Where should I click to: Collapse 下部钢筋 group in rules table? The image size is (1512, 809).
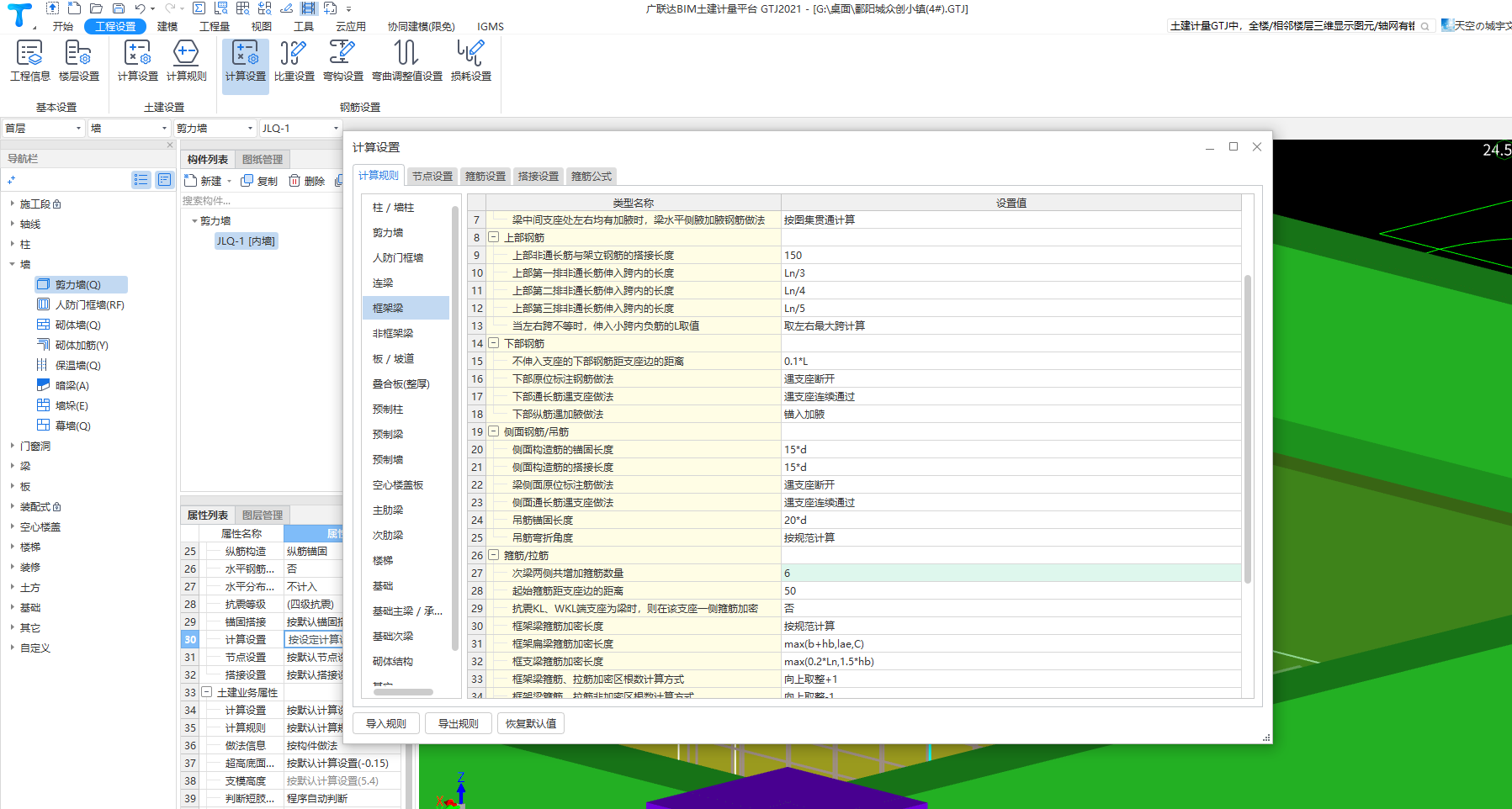click(x=494, y=343)
